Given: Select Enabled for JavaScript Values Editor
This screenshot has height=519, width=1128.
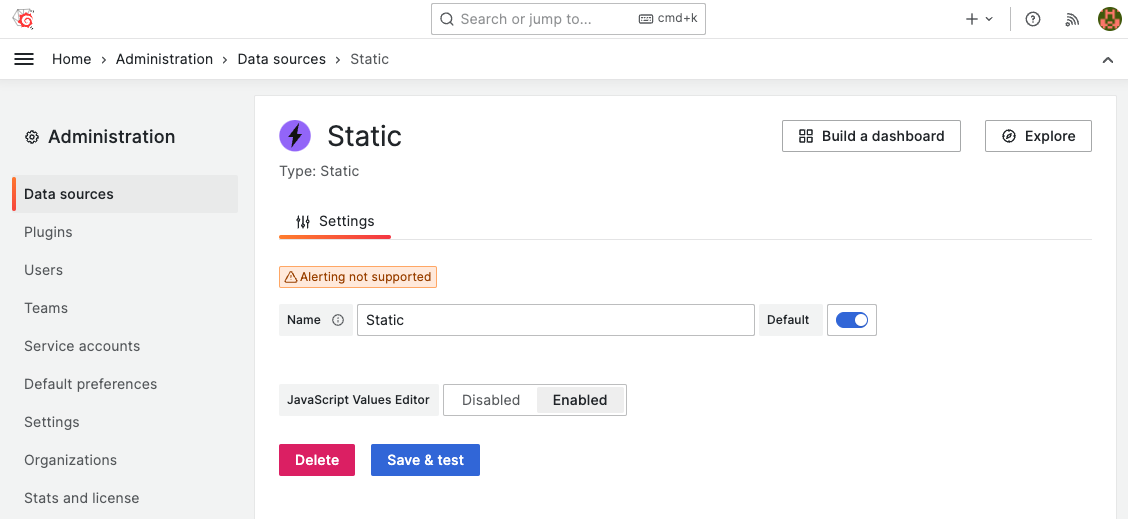Looking at the screenshot, I should click(x=580, y=400).
